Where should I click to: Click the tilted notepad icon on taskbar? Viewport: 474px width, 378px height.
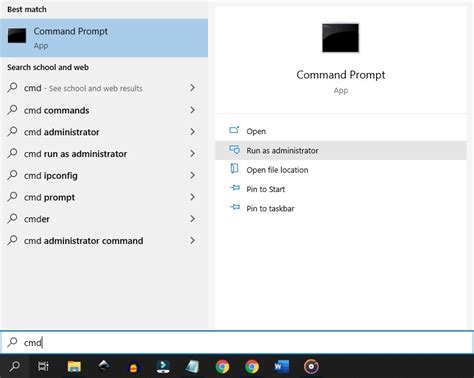tap(193, 366)
